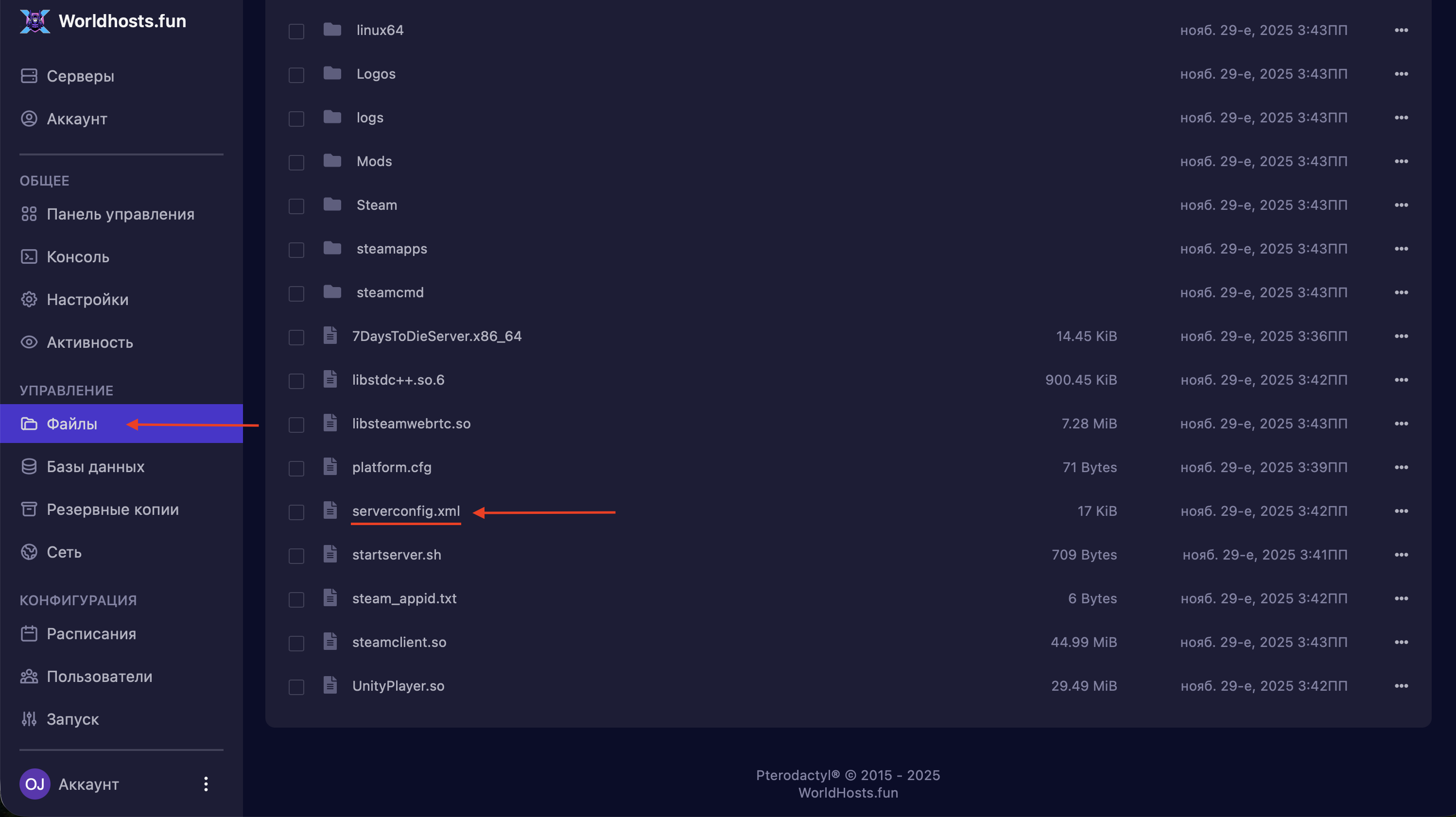This screenshot has height=817, width=1456.
Task: Open the Консоль terminal icon
Action: tap(29, 256)
